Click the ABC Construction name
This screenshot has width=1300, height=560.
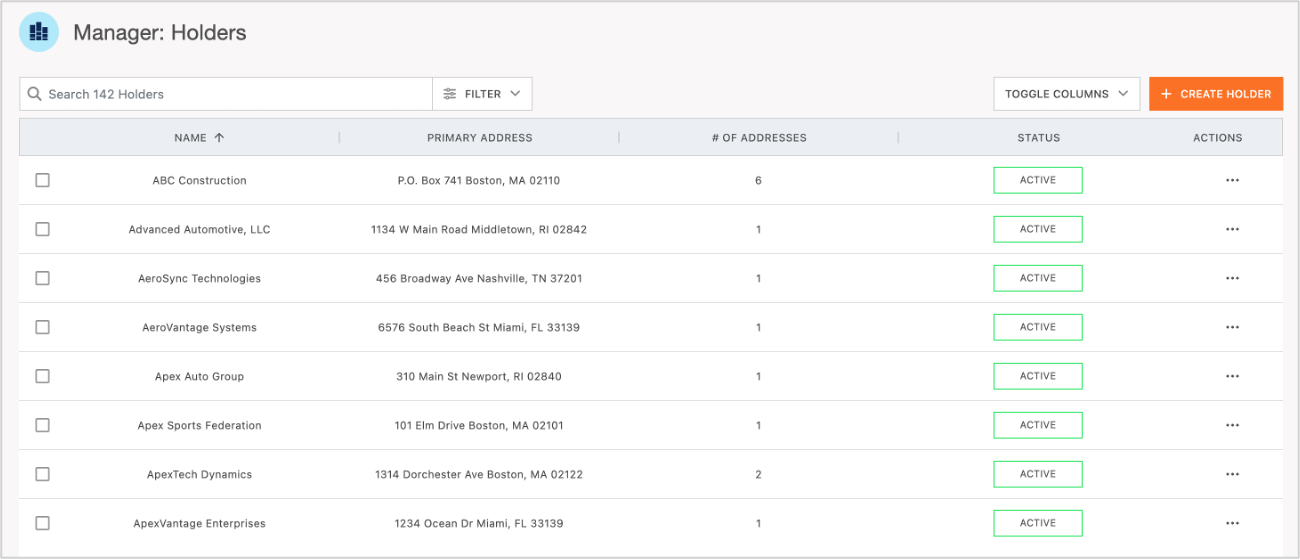tap(199, 181)
